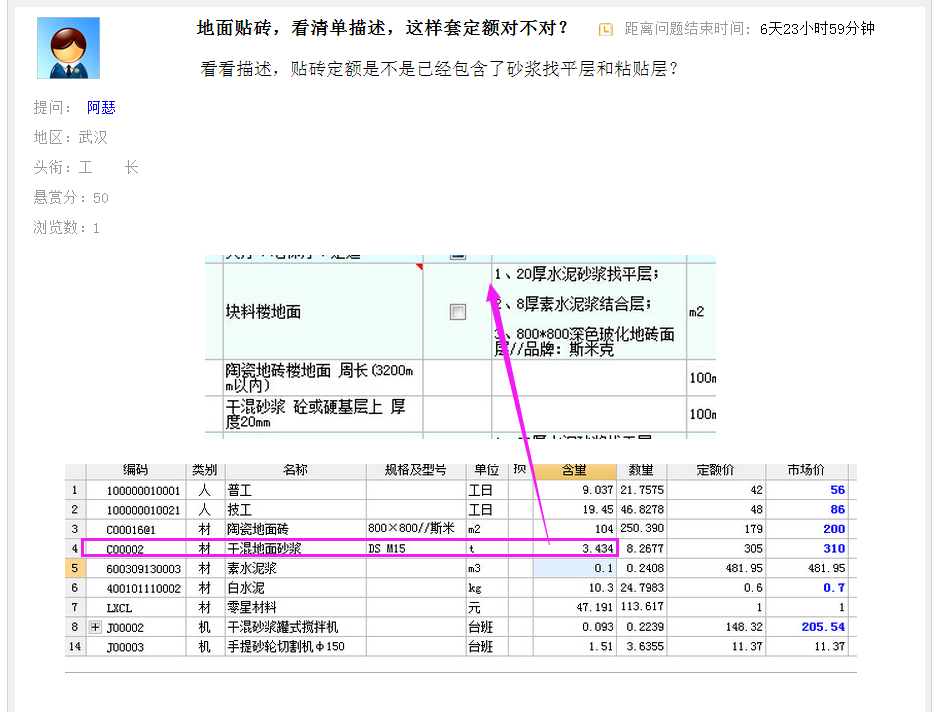Click the quota price 481.95
The height and width of the screenshot is (712, 942).
click(x=744, y=568)
